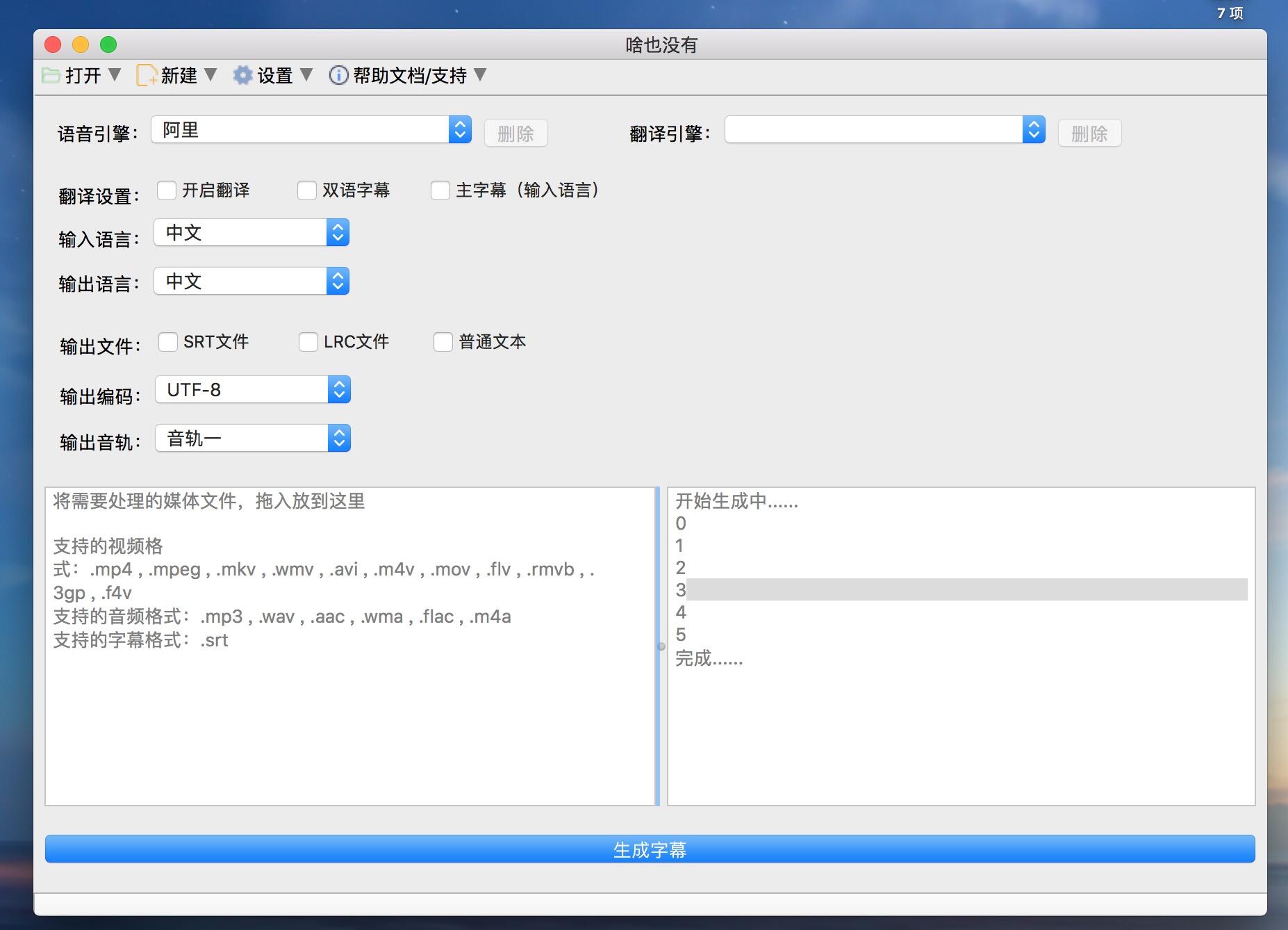Click the green zoom window button

pos(108,44)
